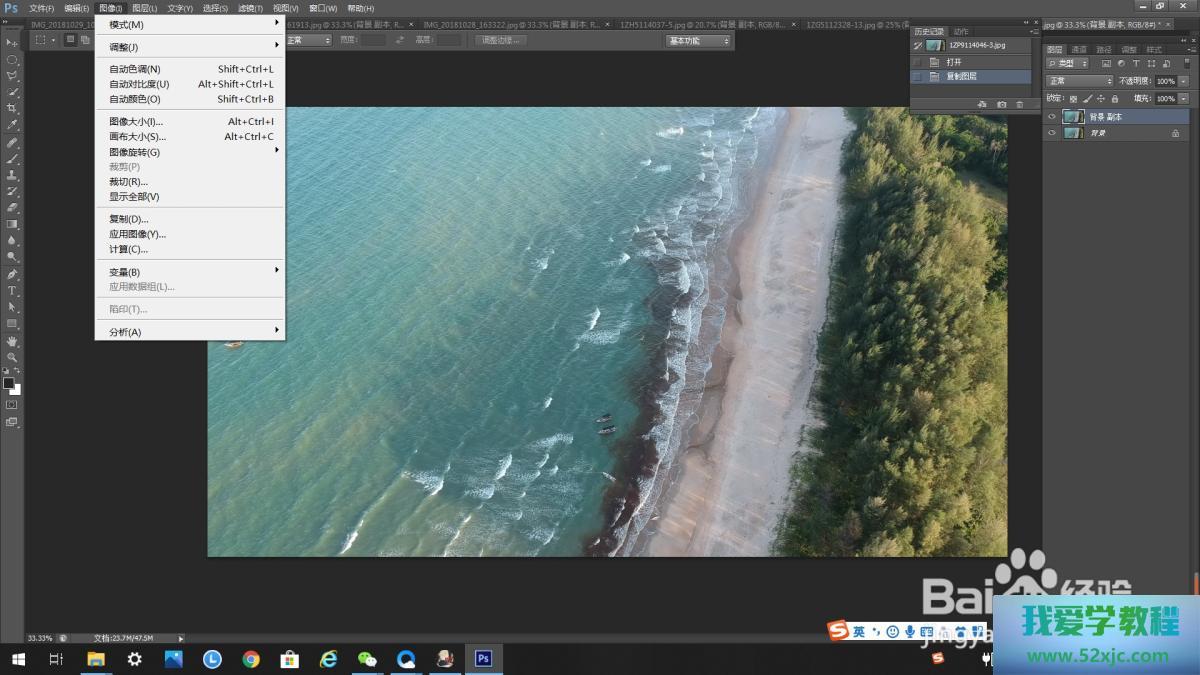Select the Gradient tool
1200x675 pixels.
point(12,224)
